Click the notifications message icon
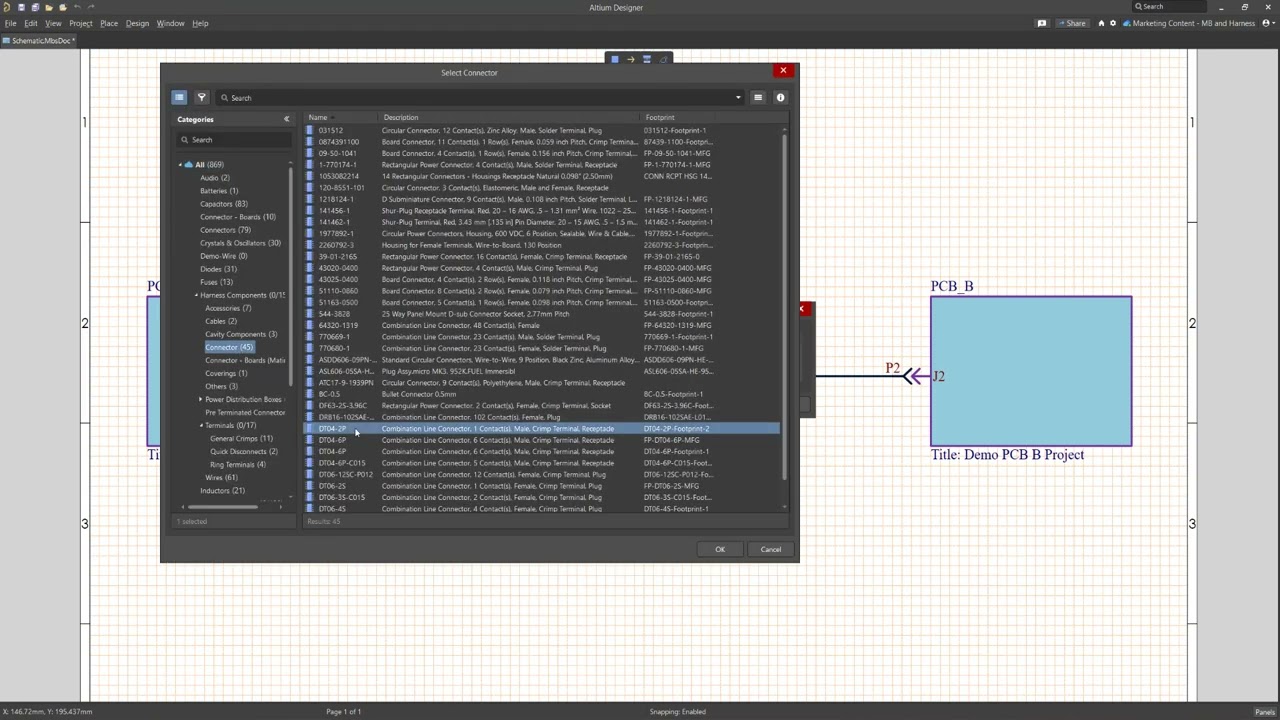 pyautogui.click(x=1042, y=23)
